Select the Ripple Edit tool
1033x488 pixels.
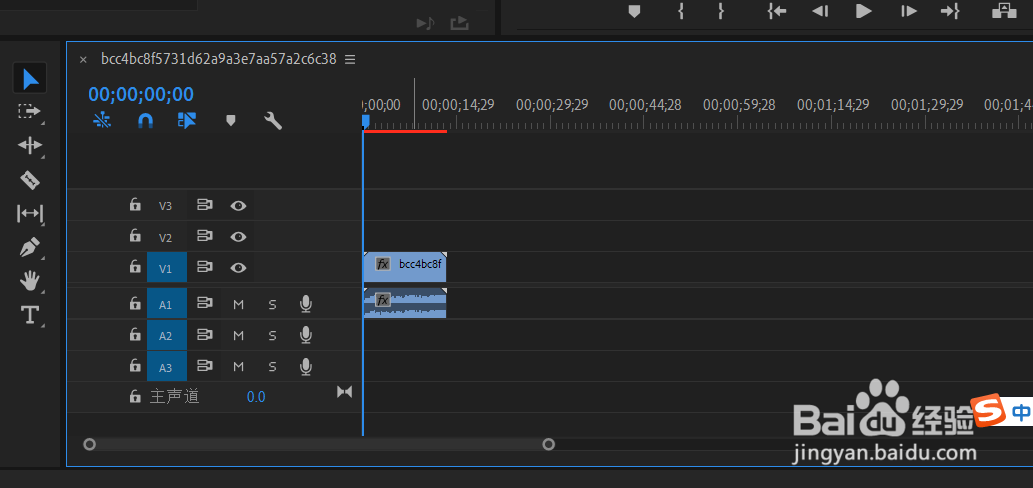[30, 146]
